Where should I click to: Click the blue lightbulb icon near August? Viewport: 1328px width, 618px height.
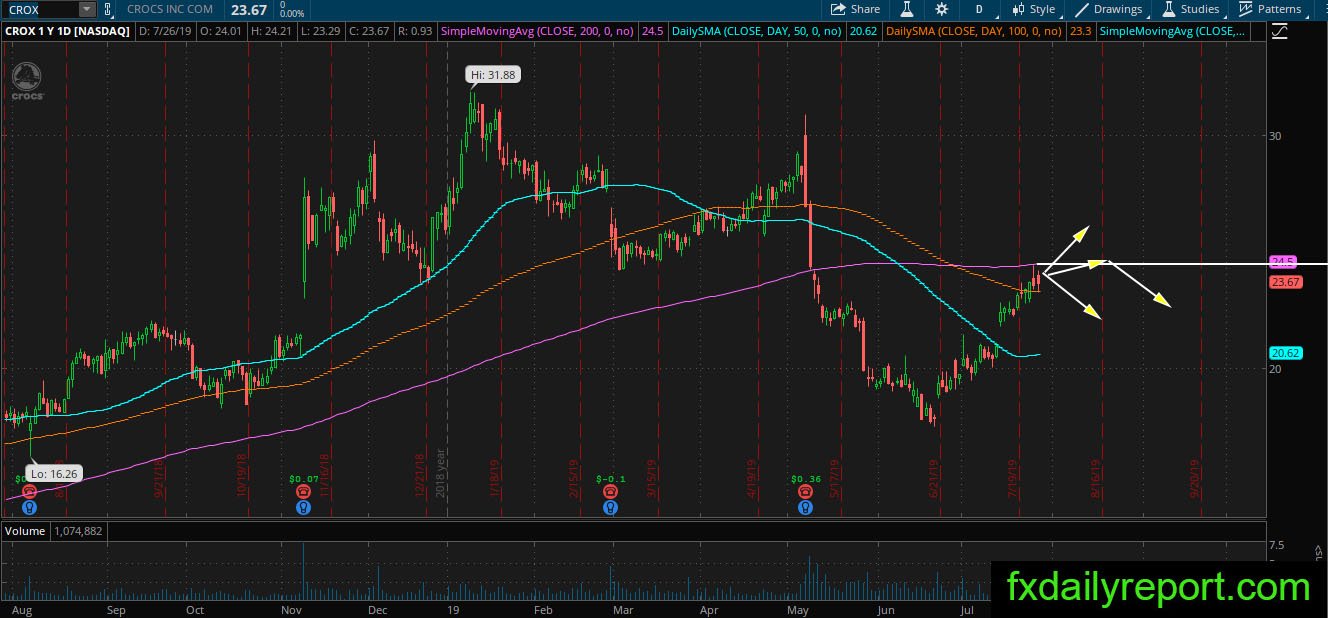coord(29,507)
